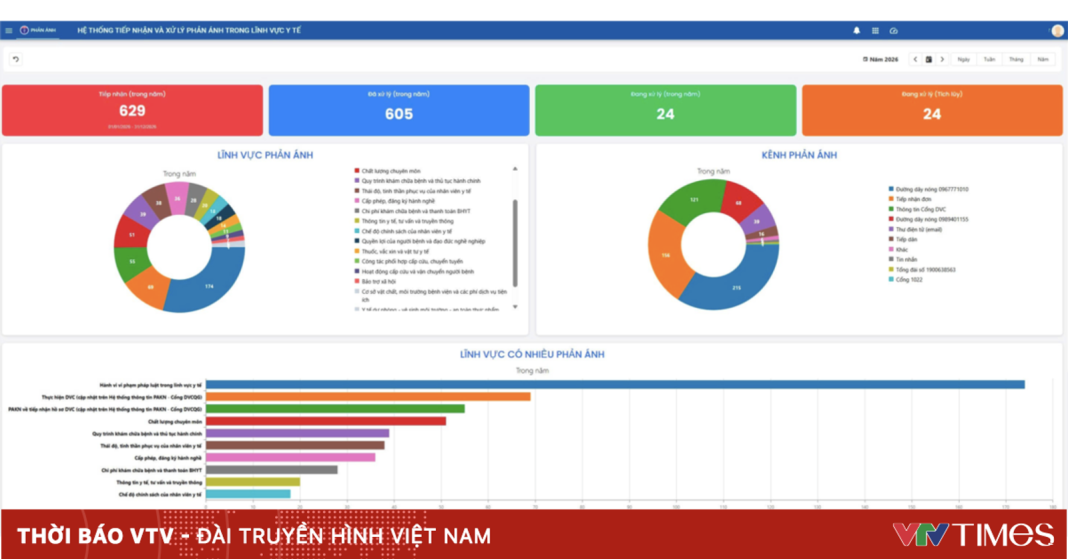Open the hamburger menu in header
This screenshot has height=559, width=1068.
tap(9, 31)
